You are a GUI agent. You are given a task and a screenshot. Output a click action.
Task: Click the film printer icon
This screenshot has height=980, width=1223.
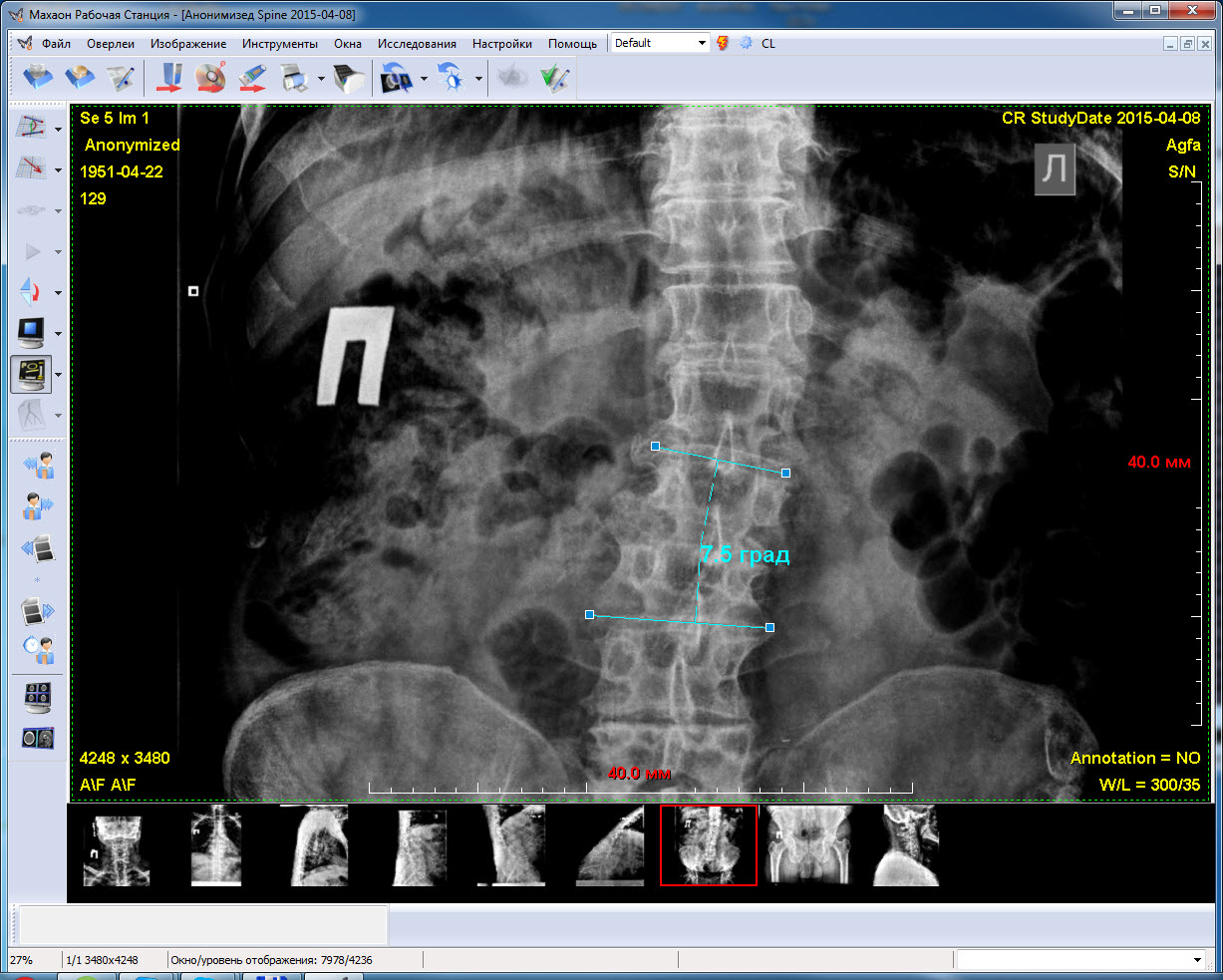[349, 77]
